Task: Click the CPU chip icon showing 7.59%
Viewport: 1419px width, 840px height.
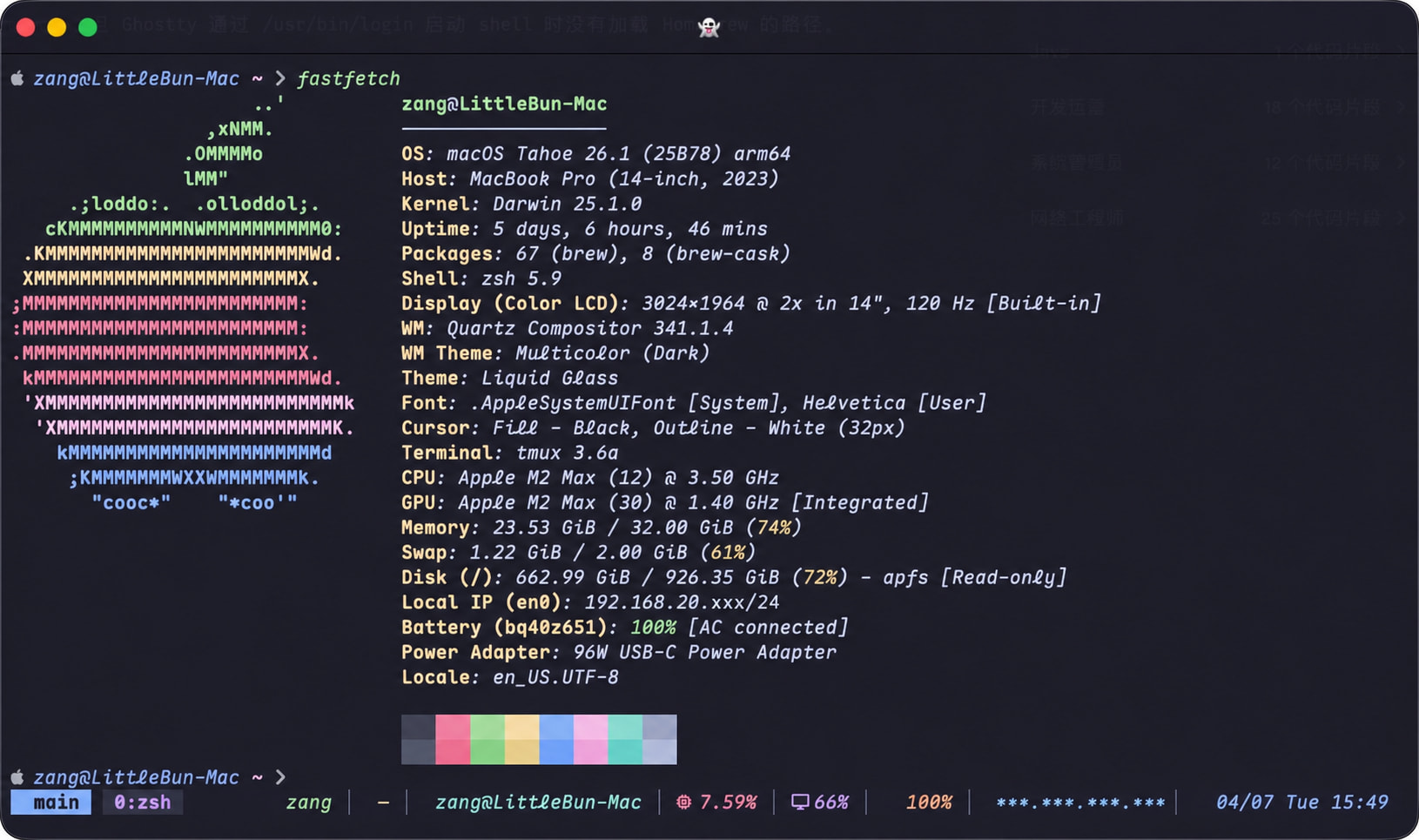Action: [x=684, y=802]
